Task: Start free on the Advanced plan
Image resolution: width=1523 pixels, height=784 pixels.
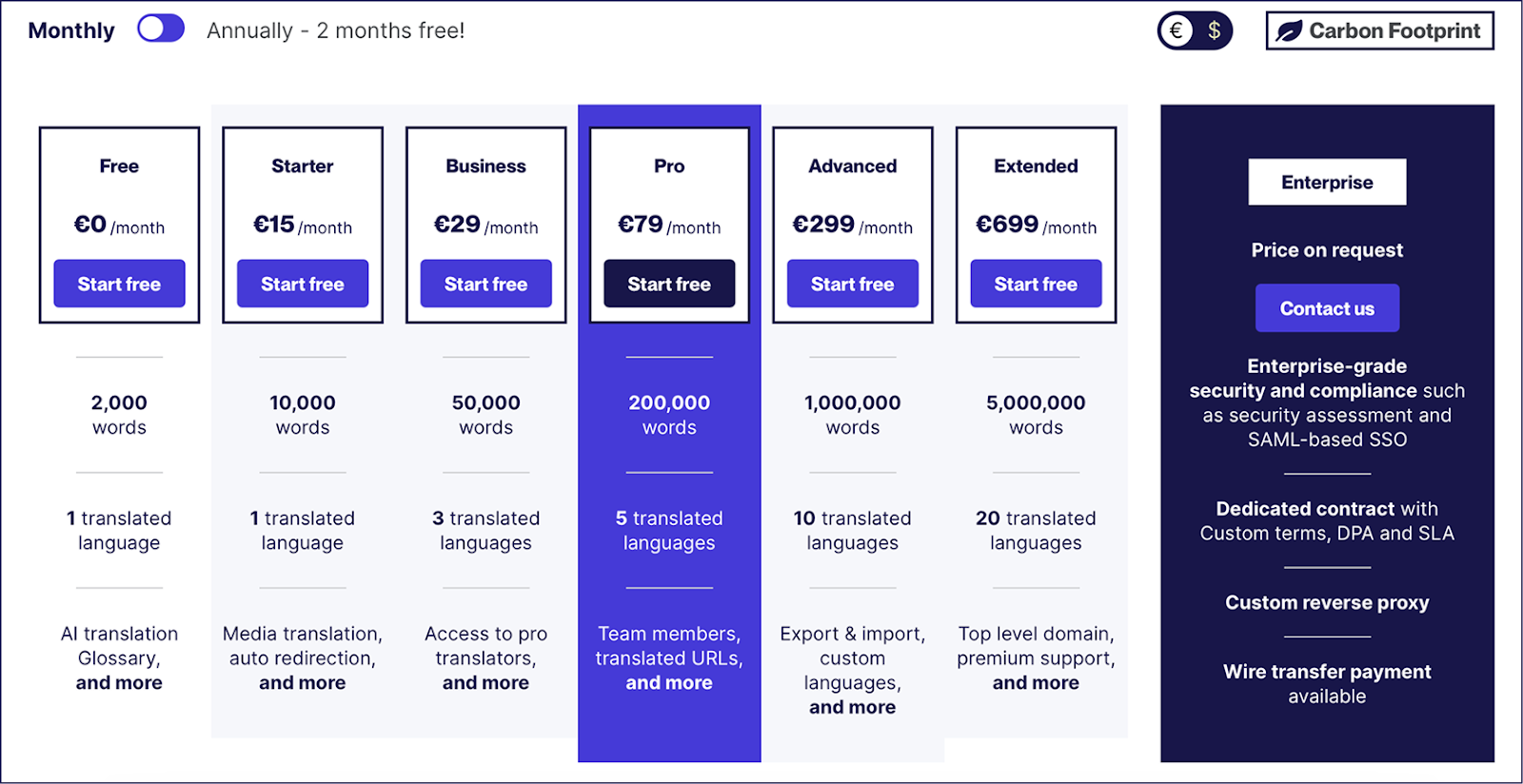Action: pos(852,284)
